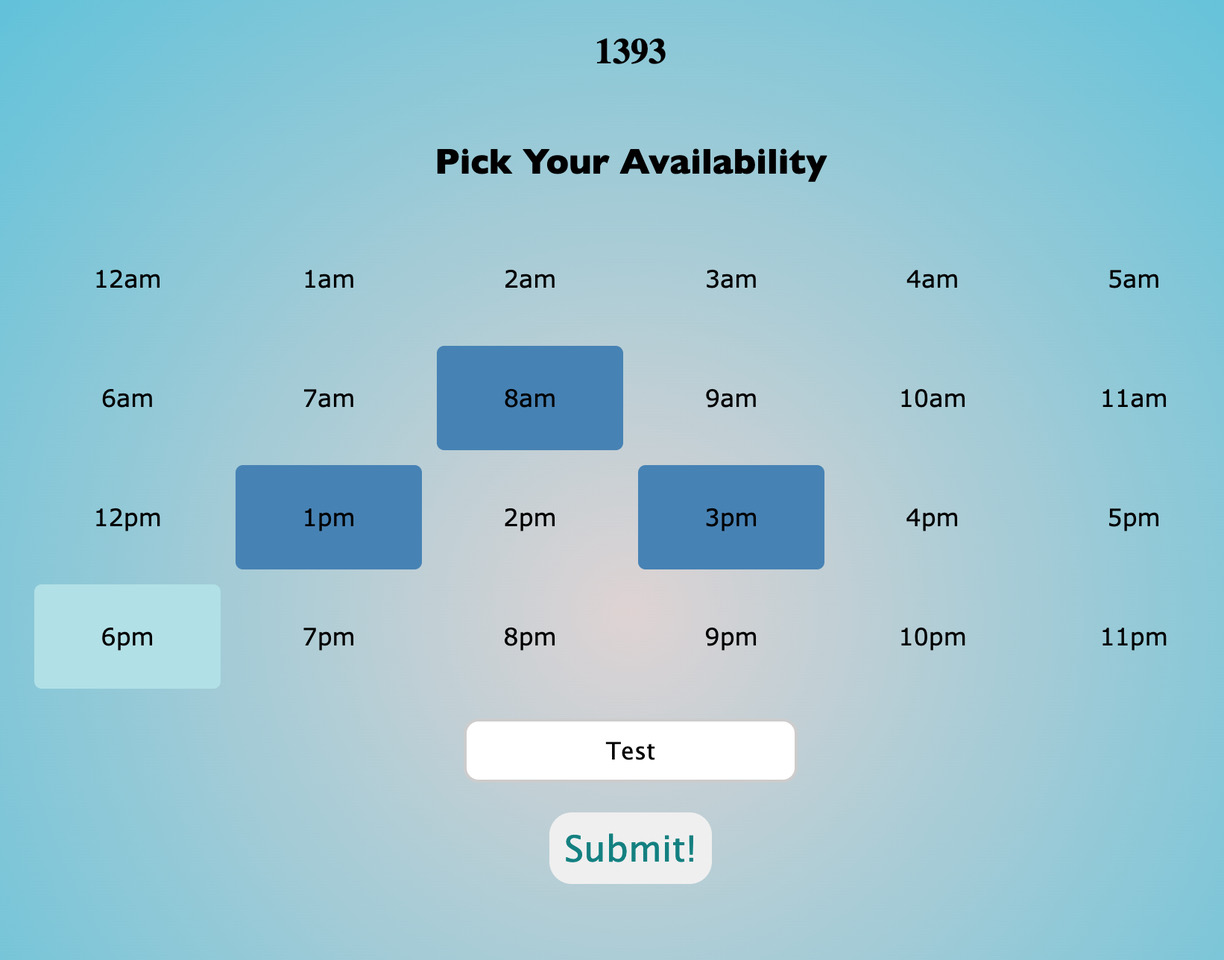This screenshot has width=1224, height=960.
Task: Choose the 11pm time slot
Action: (1134, 636)
